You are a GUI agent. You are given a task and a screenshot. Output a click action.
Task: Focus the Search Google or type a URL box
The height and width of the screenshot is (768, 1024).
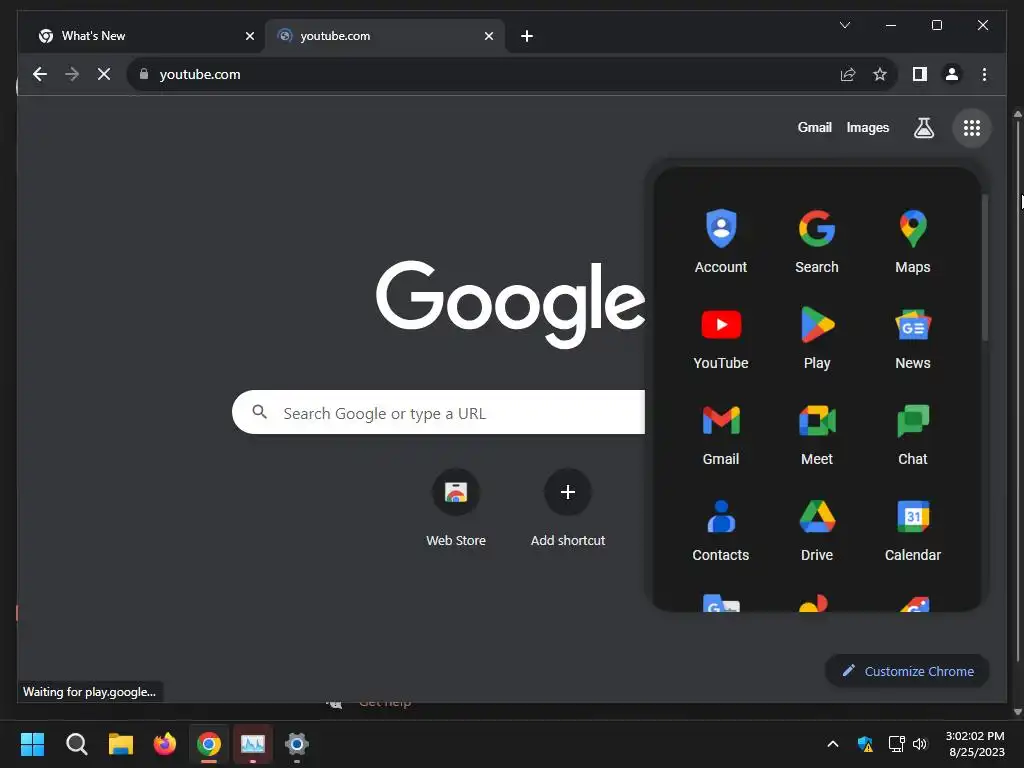[x=438, y=413]
